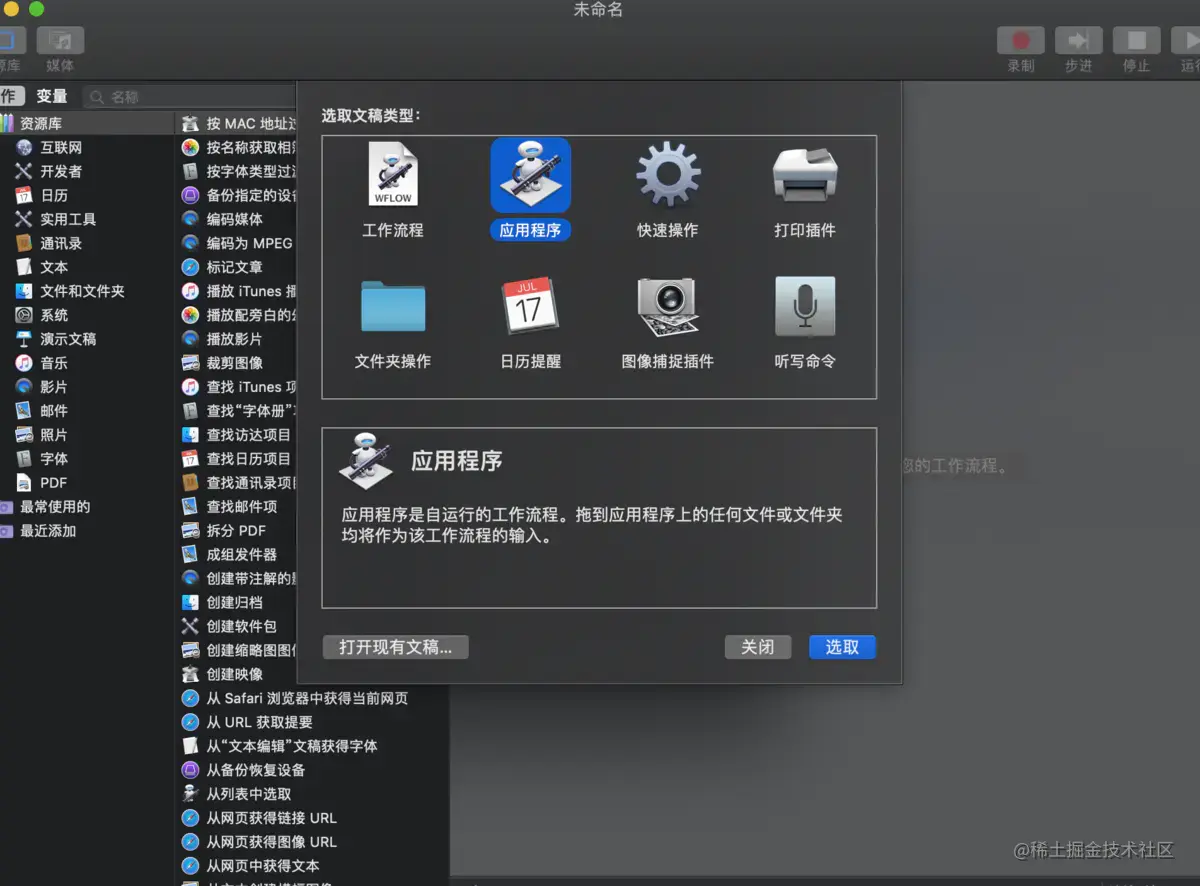Select the 快速操作 gear icon
The width and height of the screenshot is (1200, 886).
click(668, 176)
